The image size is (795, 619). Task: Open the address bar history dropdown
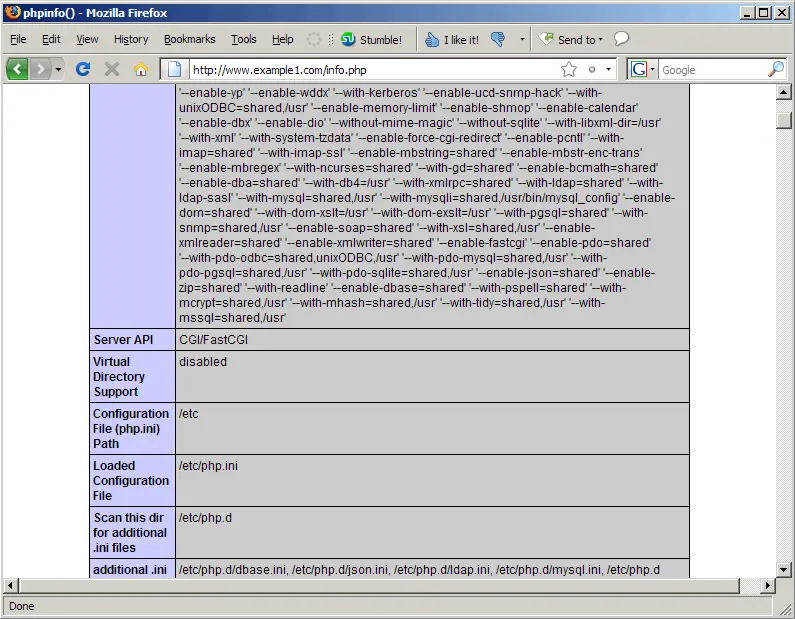608,69
